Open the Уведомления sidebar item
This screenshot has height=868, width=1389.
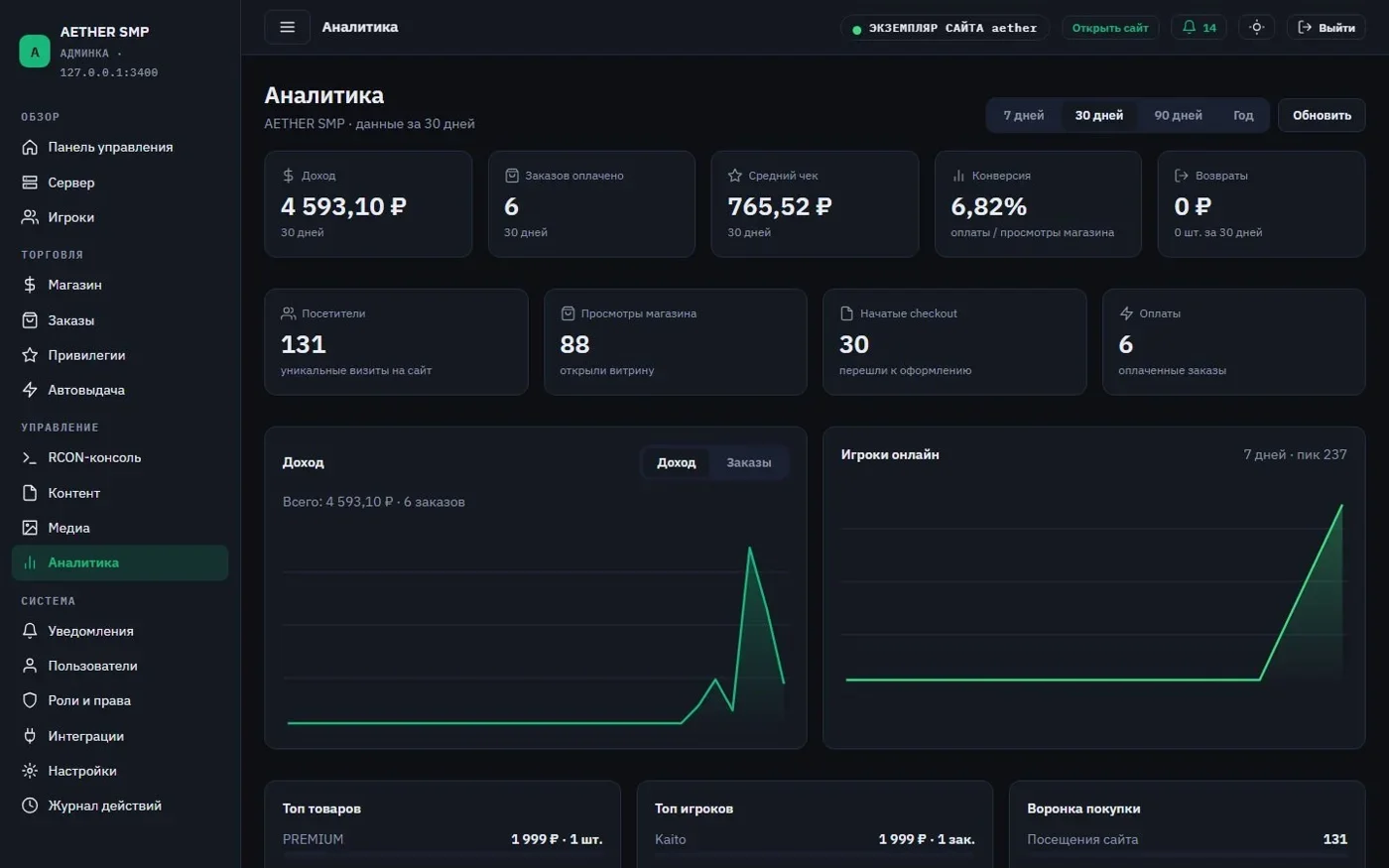pos(120,631)
